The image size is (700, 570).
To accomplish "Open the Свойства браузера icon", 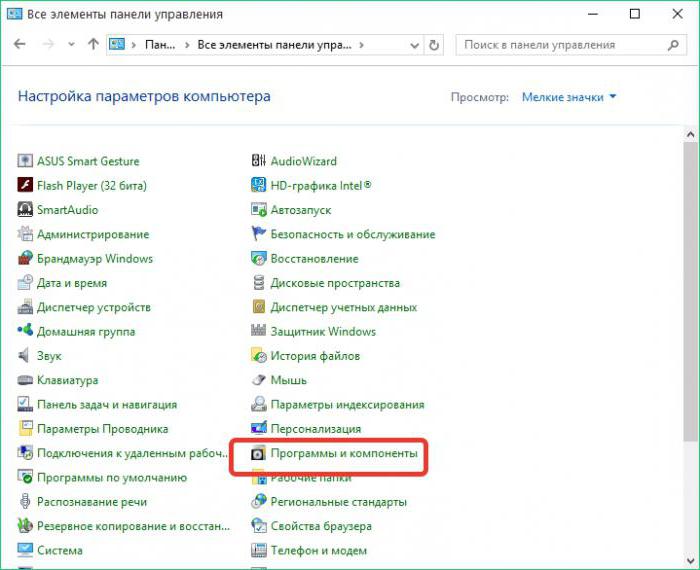I will pos(258,526).
